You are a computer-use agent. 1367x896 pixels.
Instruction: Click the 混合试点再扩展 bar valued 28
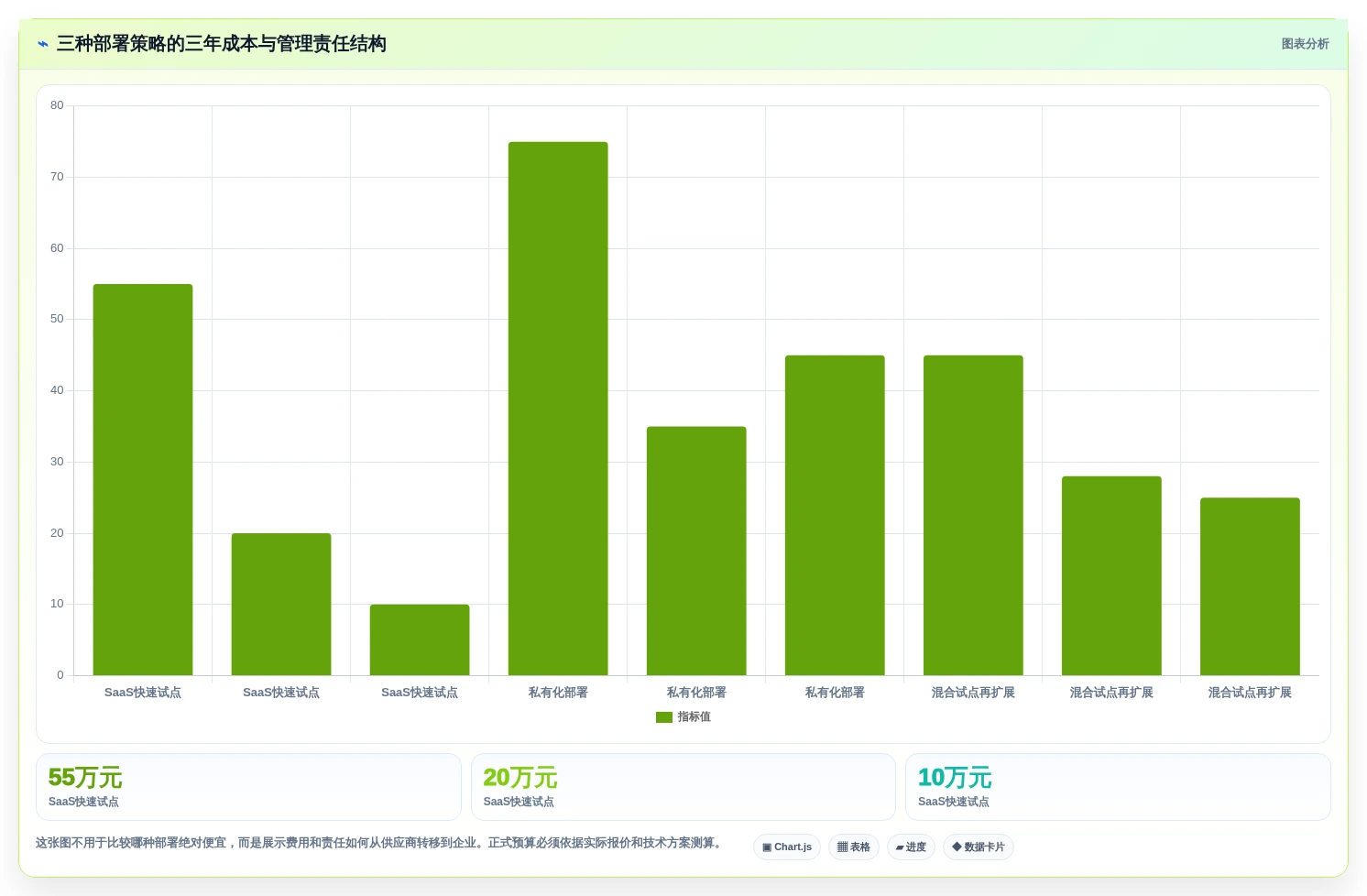tap(1111, 576)
